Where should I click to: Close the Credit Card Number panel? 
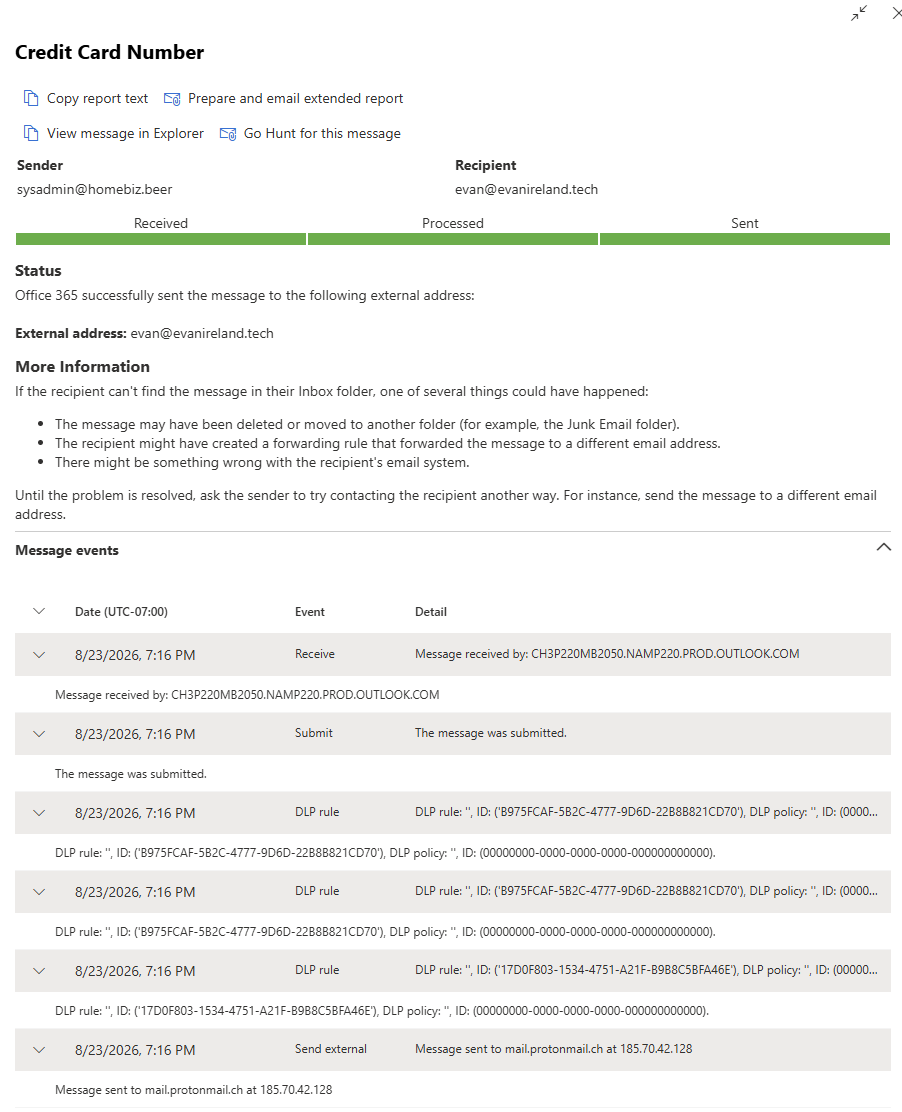point(897,13)
